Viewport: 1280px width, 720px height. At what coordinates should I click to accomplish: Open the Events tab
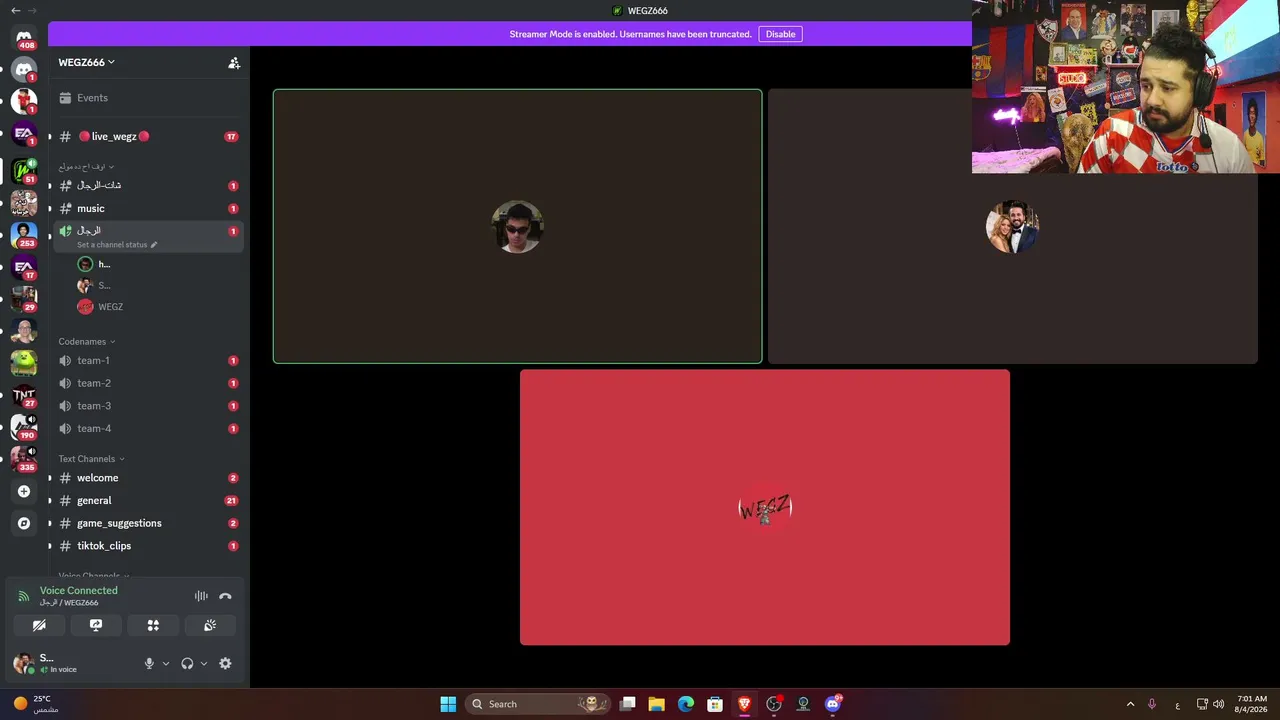click(147, 98)
